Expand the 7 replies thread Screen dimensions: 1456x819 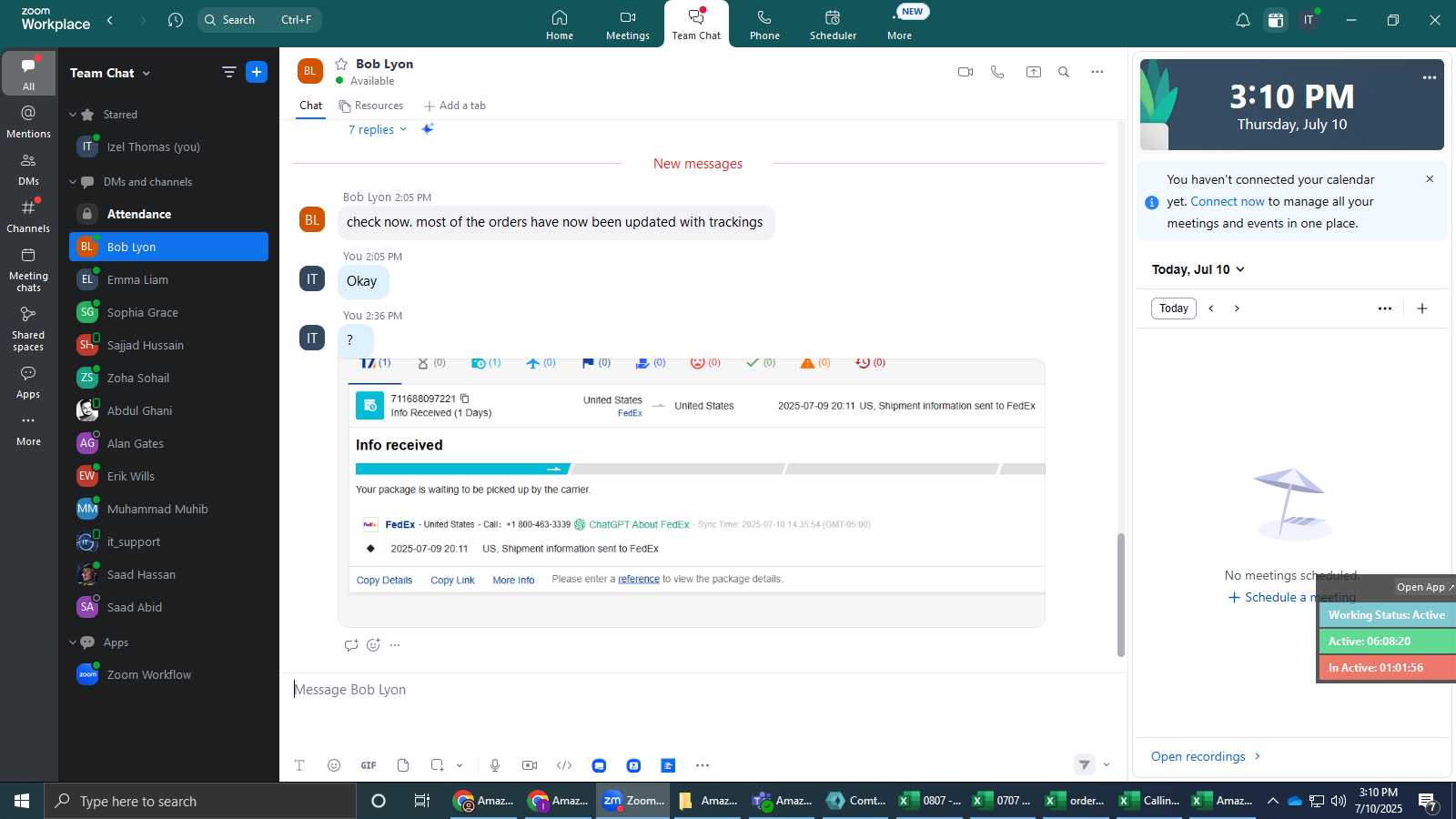tap(378, 130)
